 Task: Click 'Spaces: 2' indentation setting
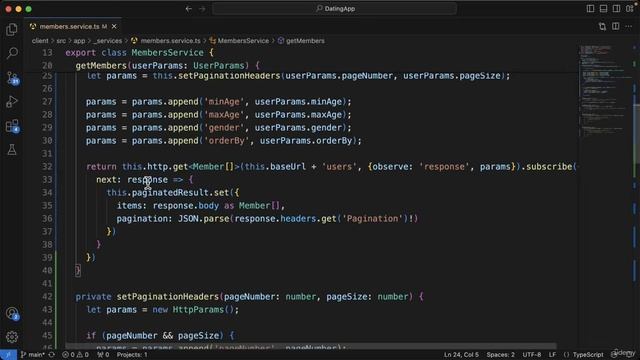point(500,355)
